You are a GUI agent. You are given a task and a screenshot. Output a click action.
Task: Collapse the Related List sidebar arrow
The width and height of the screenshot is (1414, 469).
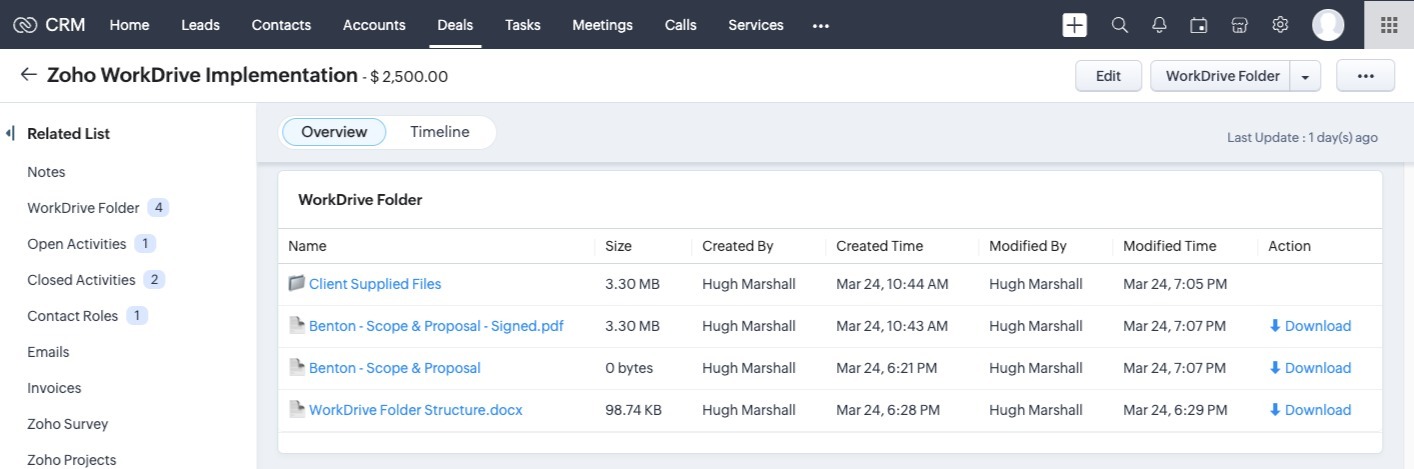(9, 133)
